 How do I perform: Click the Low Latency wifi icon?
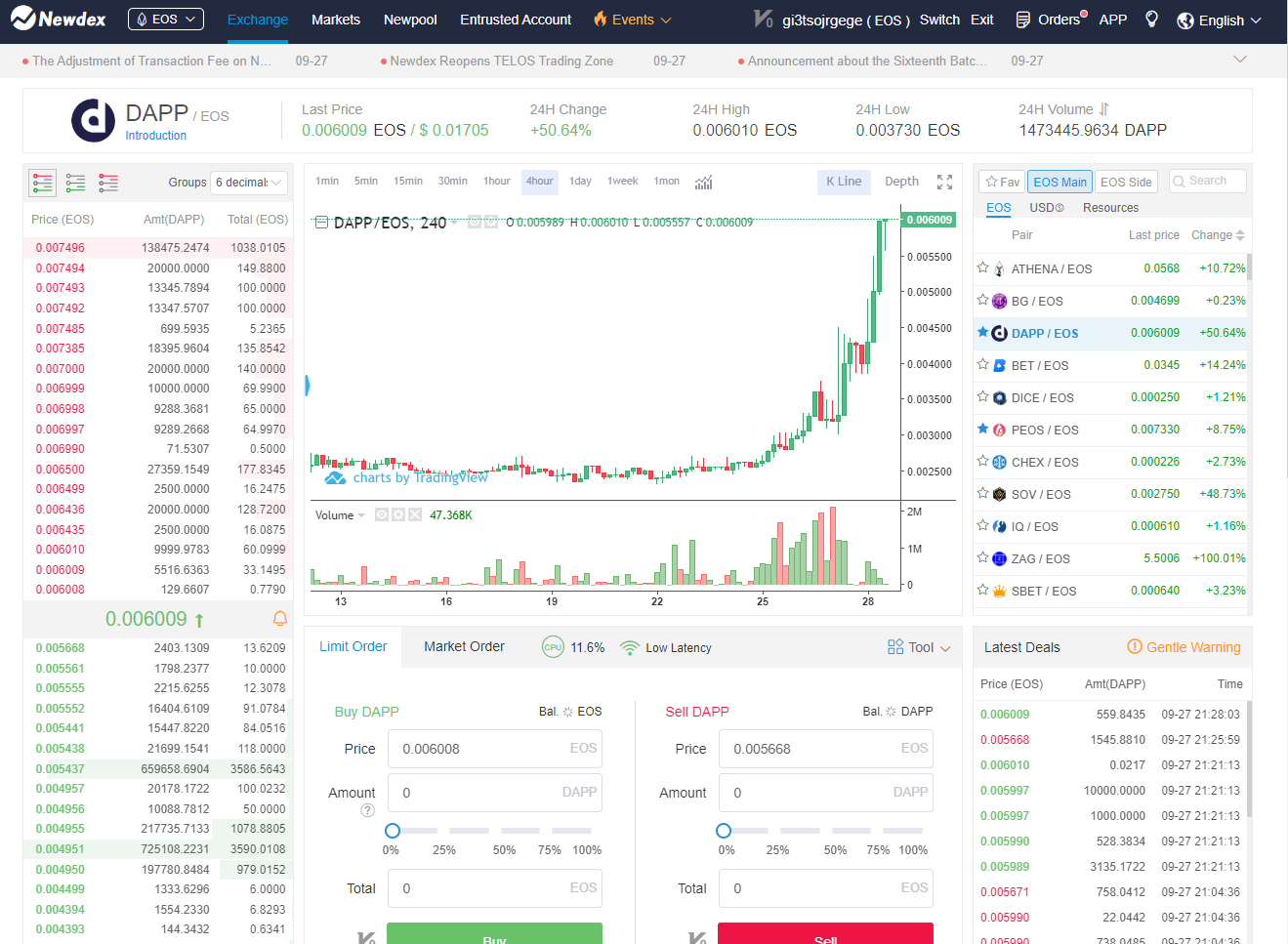pyautogui.click(x=630, y=647)
